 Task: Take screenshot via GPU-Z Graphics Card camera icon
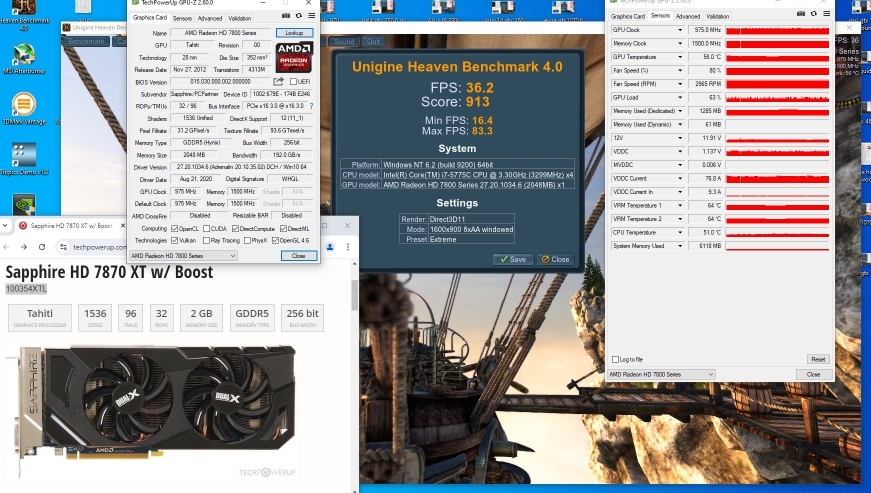point(286,16)
